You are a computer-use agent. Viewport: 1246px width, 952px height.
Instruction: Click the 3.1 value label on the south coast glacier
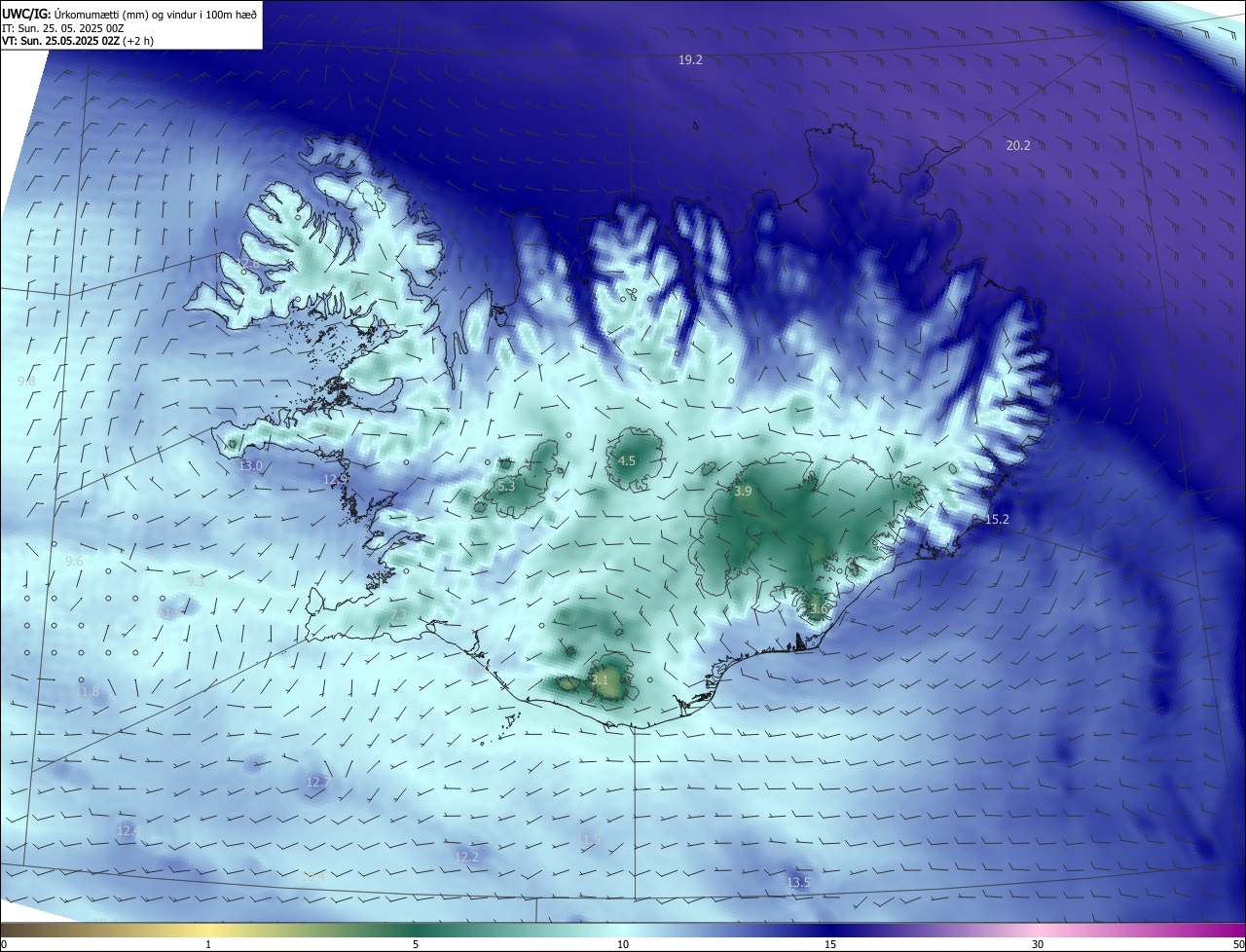pyautogui.click(x=600, y=680)
